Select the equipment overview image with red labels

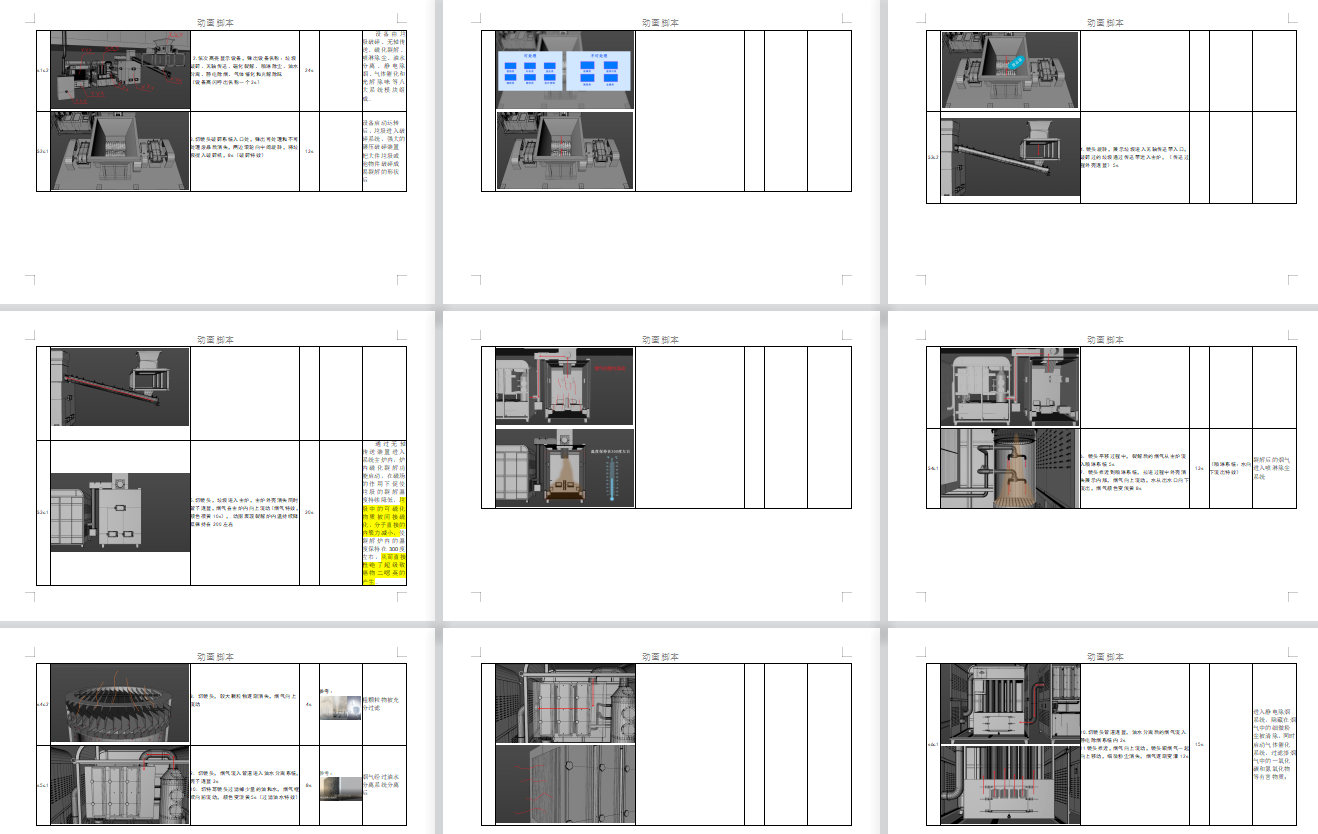pyautogui.click(x=120, y=68)
